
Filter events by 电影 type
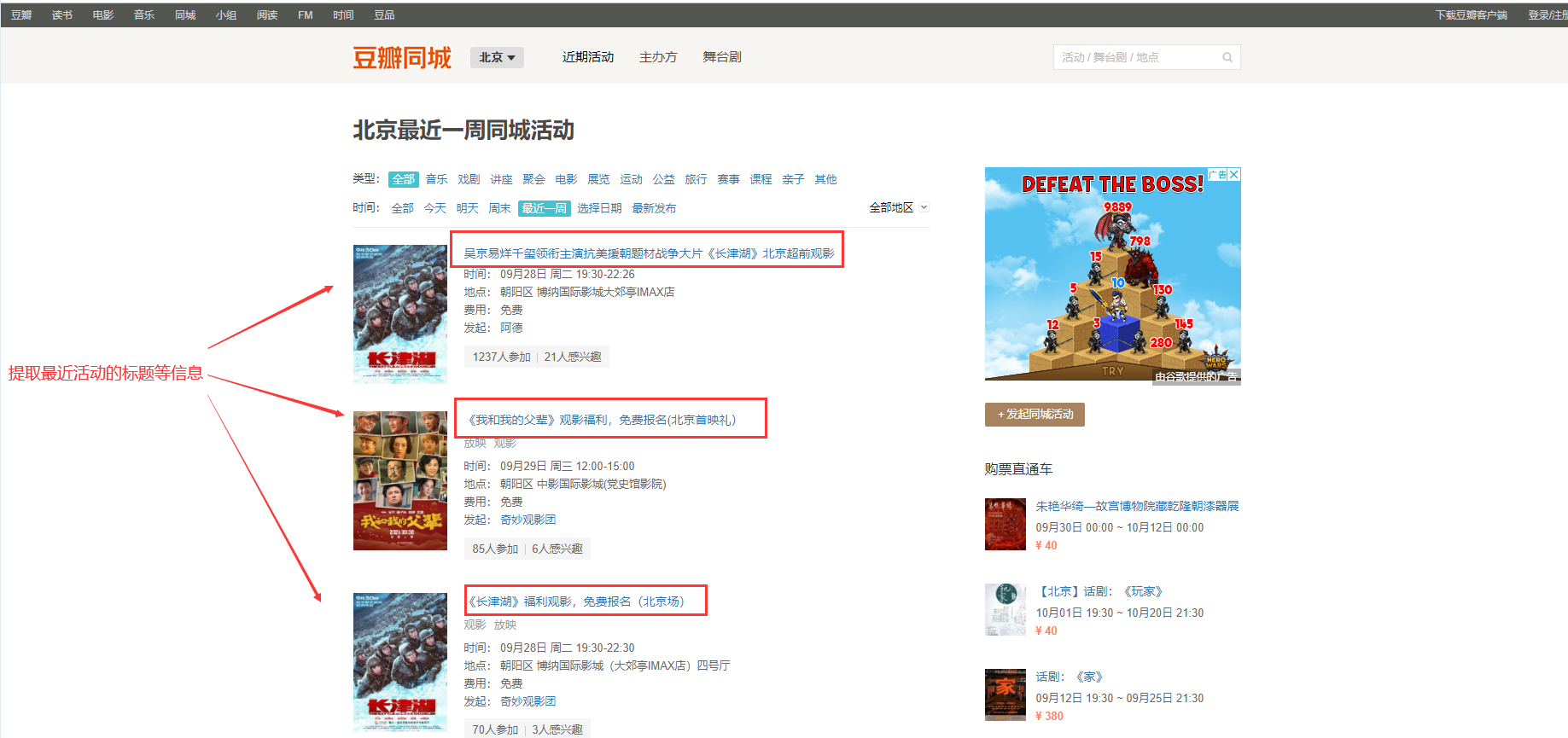567,179
